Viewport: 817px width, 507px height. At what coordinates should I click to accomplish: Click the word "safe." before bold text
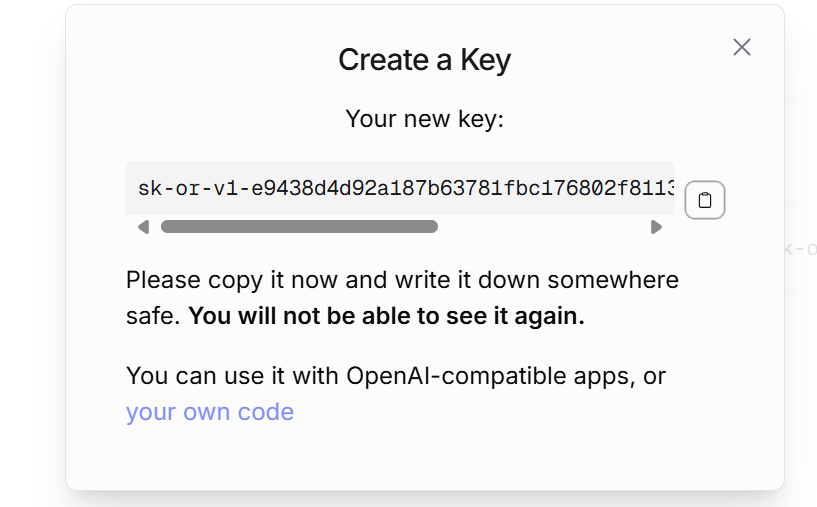tap(153, 316)
